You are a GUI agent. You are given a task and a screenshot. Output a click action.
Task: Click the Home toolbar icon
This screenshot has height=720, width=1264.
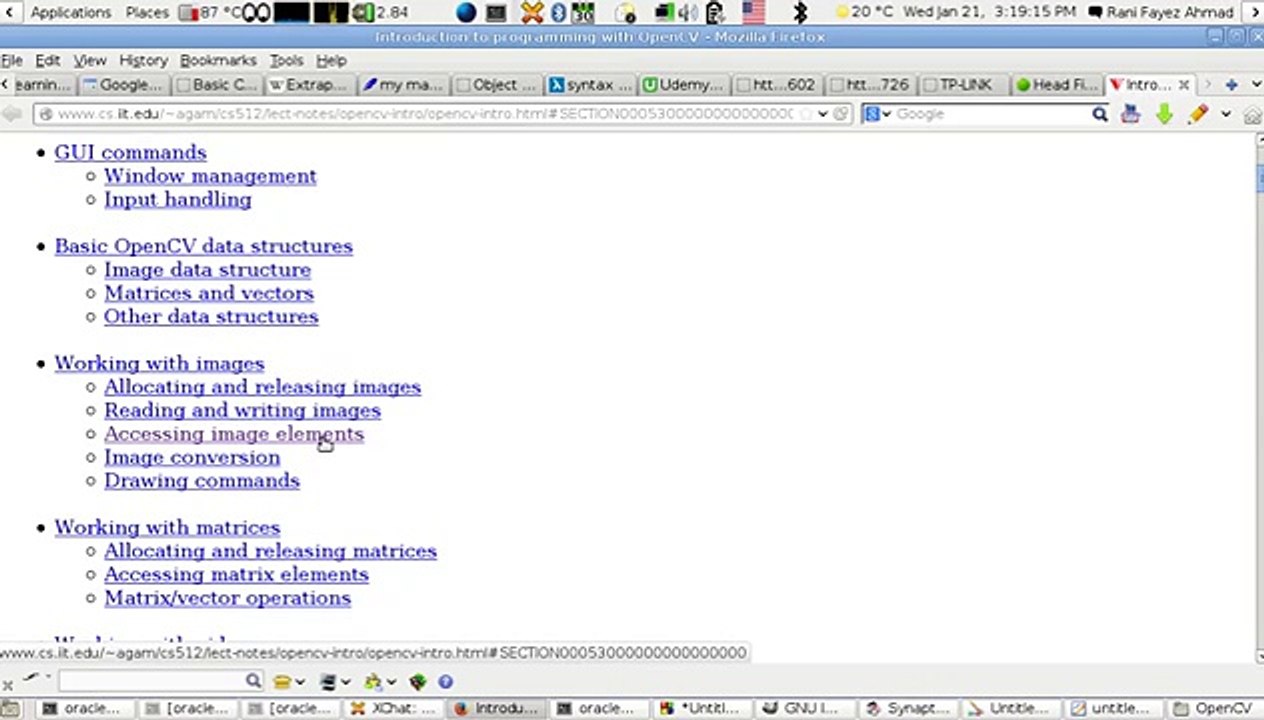point(1252,115)
